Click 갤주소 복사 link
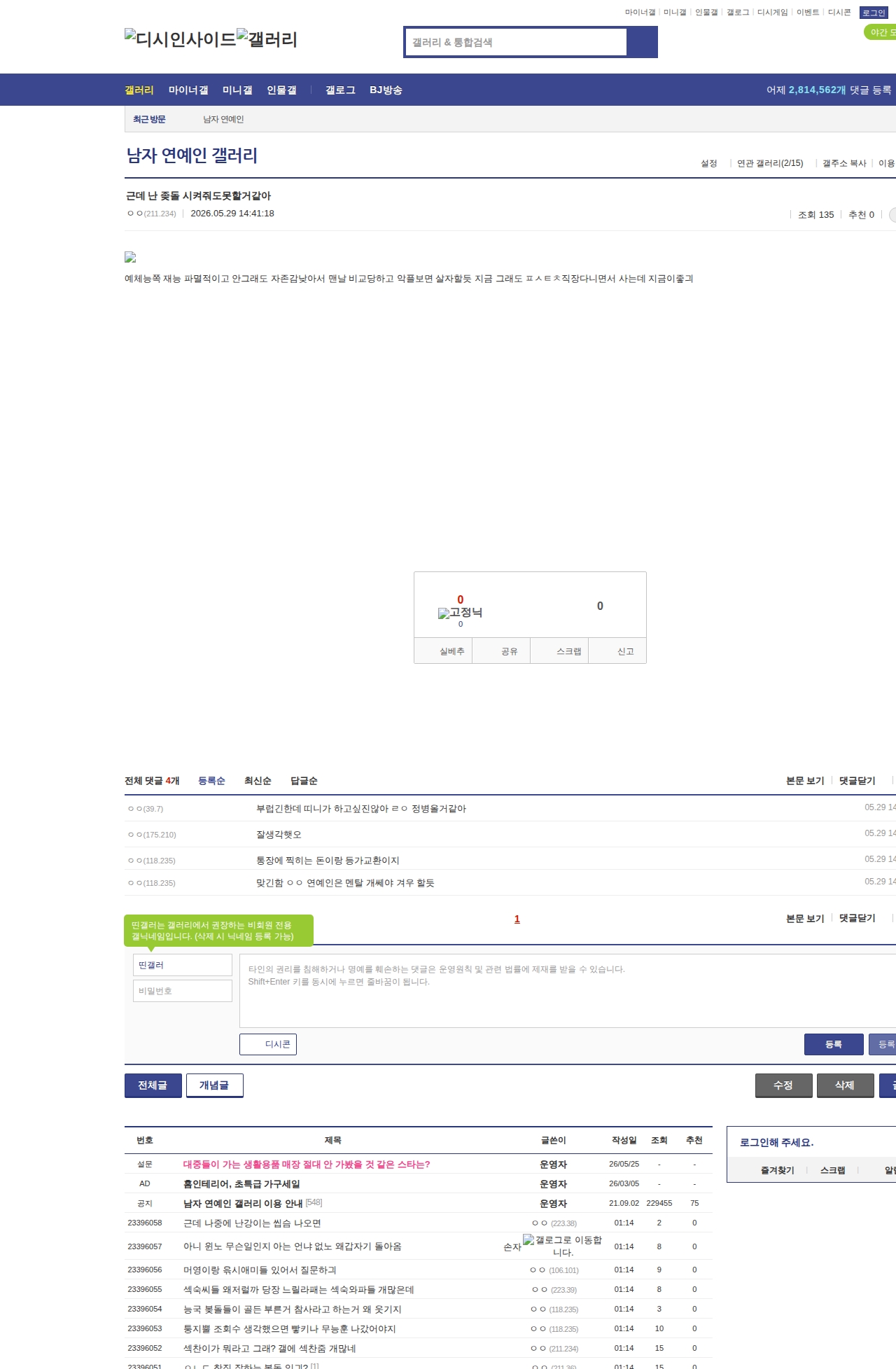This screenshot has height=1369, width=896. [x=844, y=163]
